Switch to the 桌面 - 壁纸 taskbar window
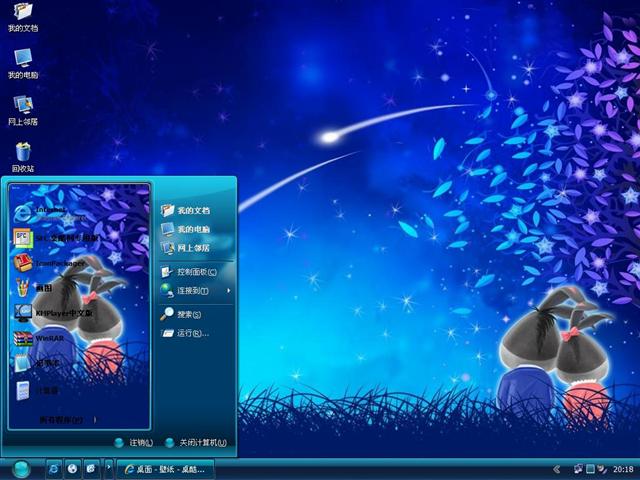 tap(165, 469)
